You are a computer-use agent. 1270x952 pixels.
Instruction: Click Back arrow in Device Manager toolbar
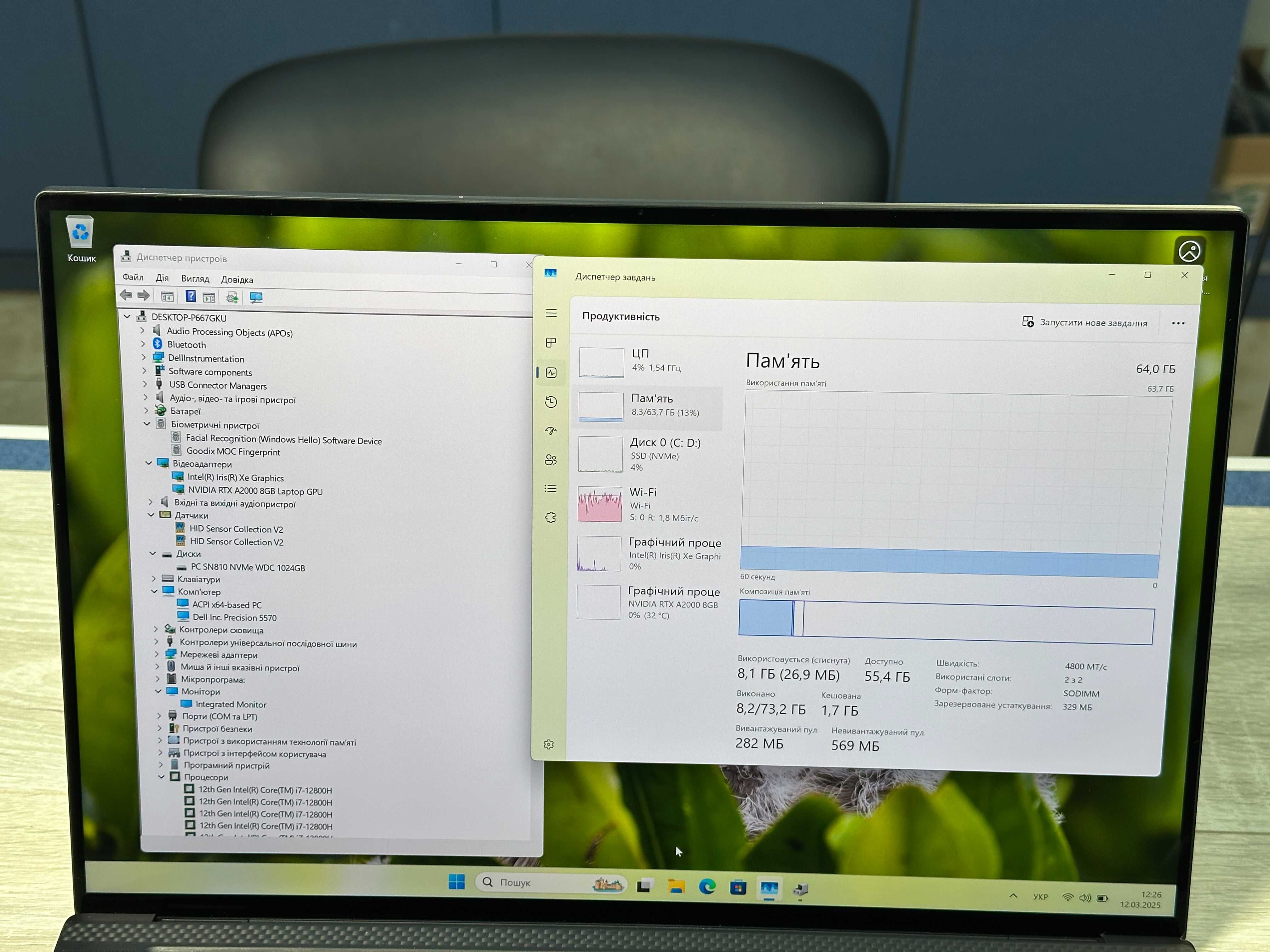click(126, 296)
